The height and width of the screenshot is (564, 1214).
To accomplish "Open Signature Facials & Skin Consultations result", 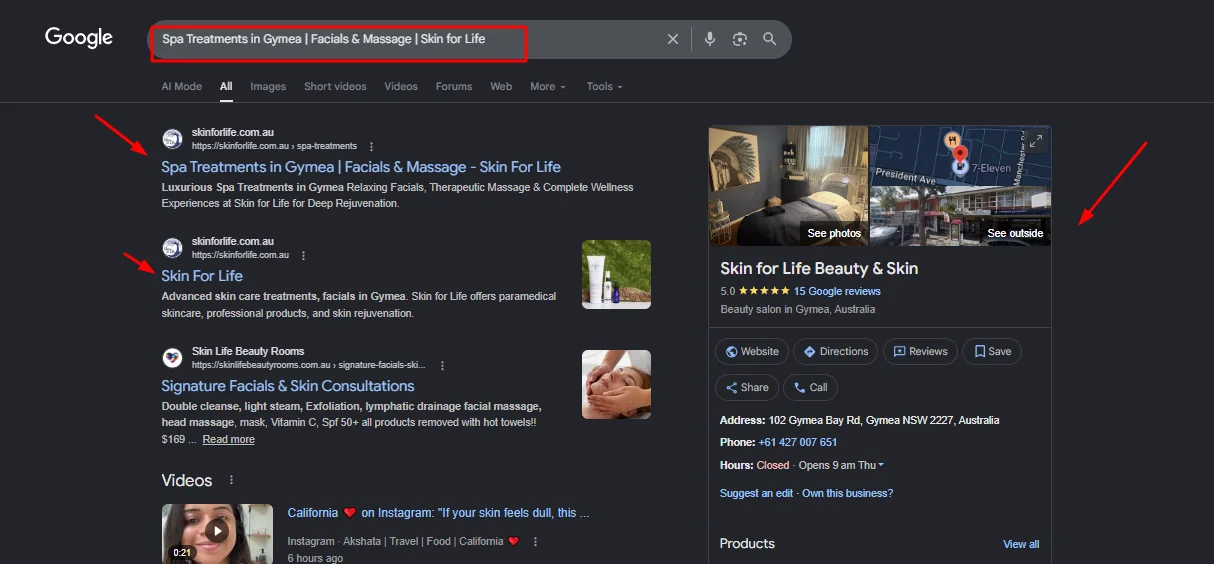I will point(288,386).
